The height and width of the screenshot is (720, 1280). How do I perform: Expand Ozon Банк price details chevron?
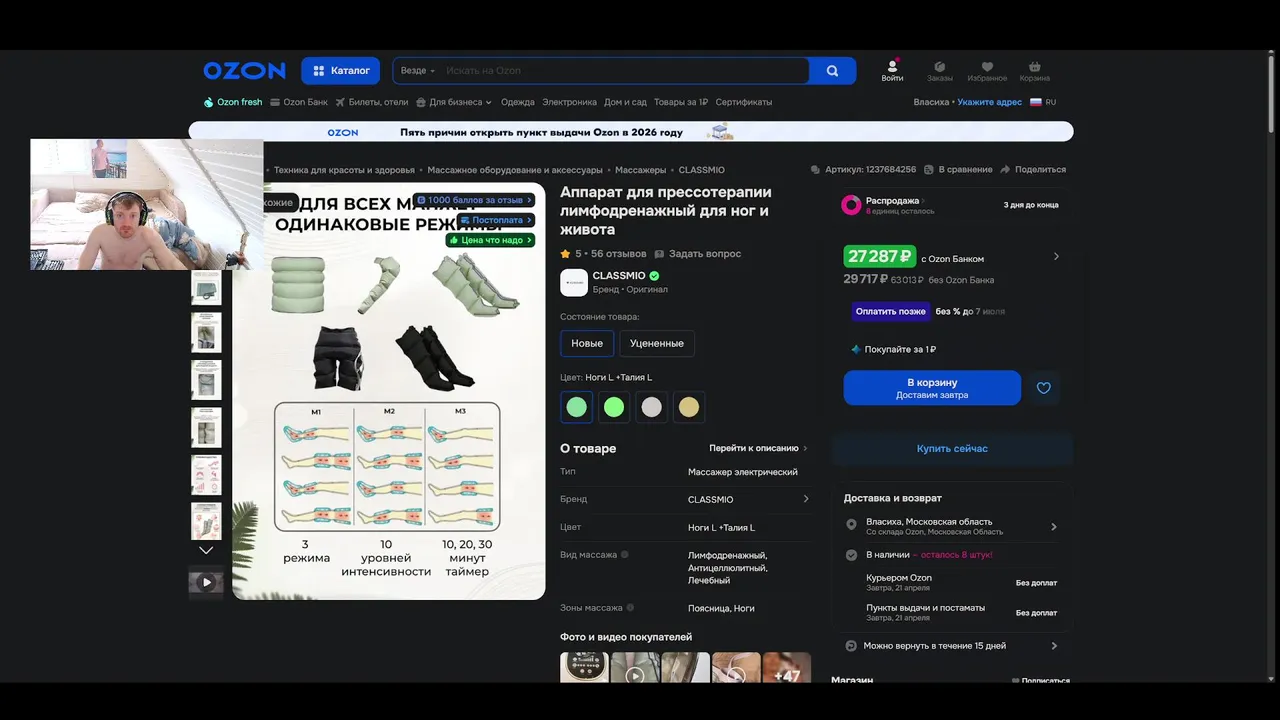[x=1056, y=257]
